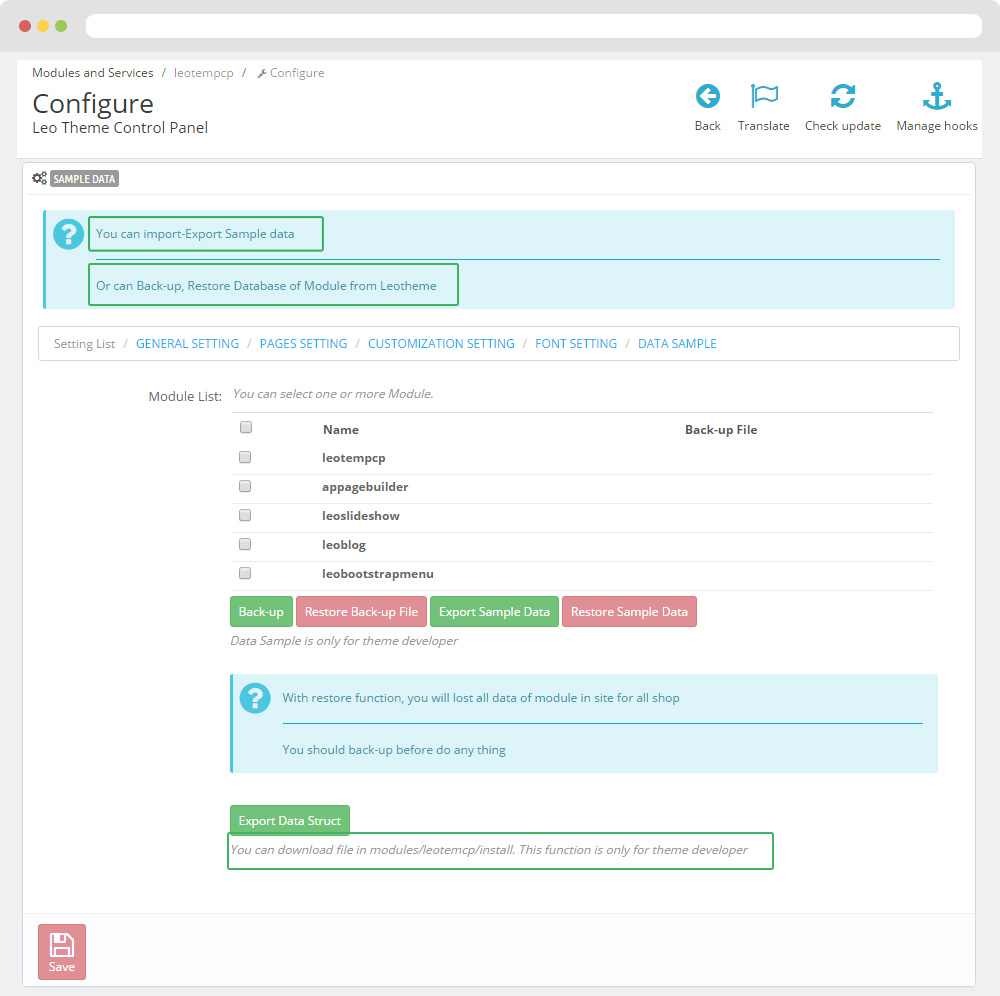Open Manage hooks anchor icon

tap(936, 96)
